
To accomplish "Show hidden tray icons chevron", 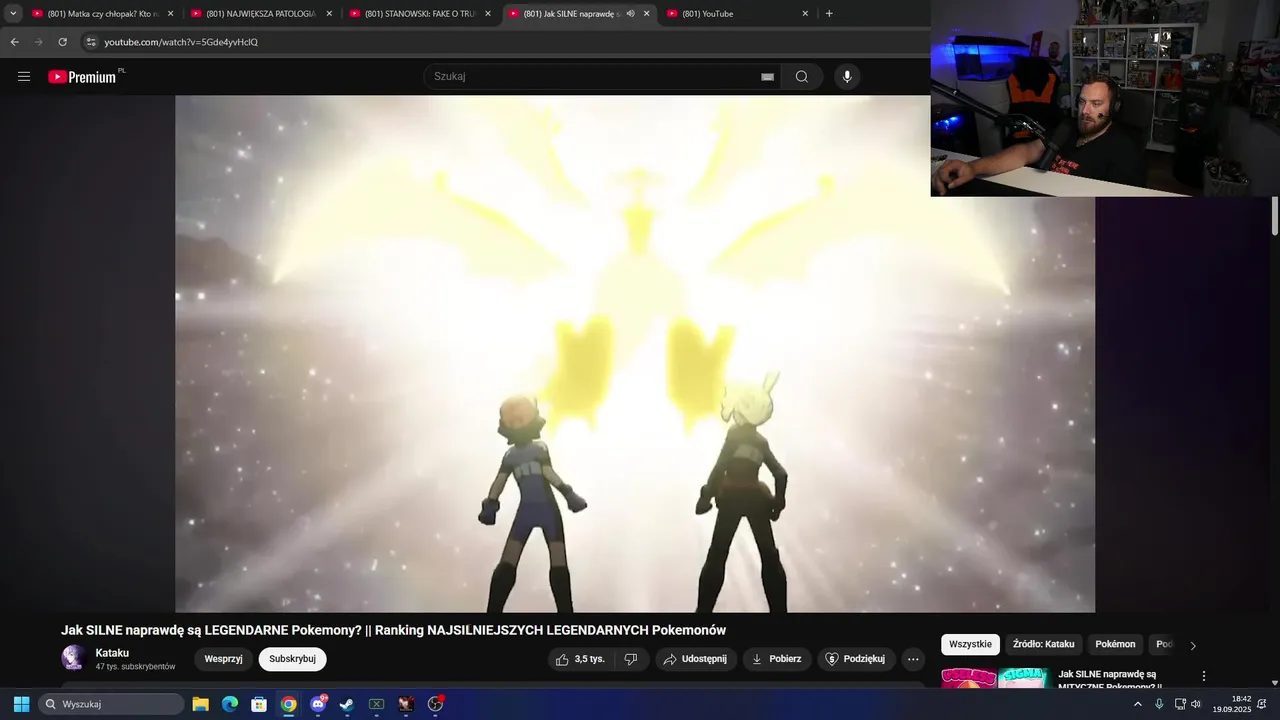I will point(1137,704).
